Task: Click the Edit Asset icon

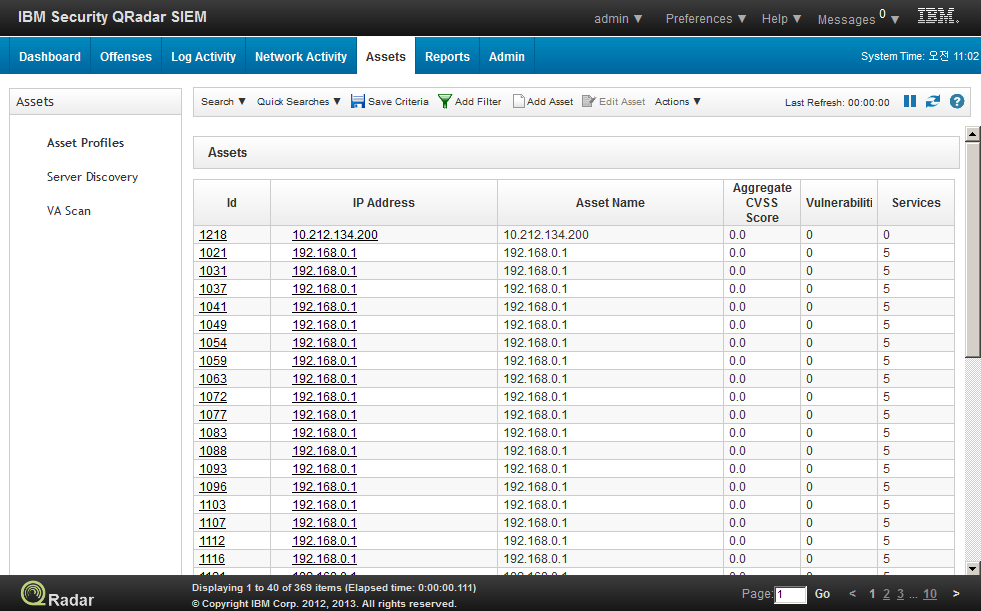Action: point(589,101)
